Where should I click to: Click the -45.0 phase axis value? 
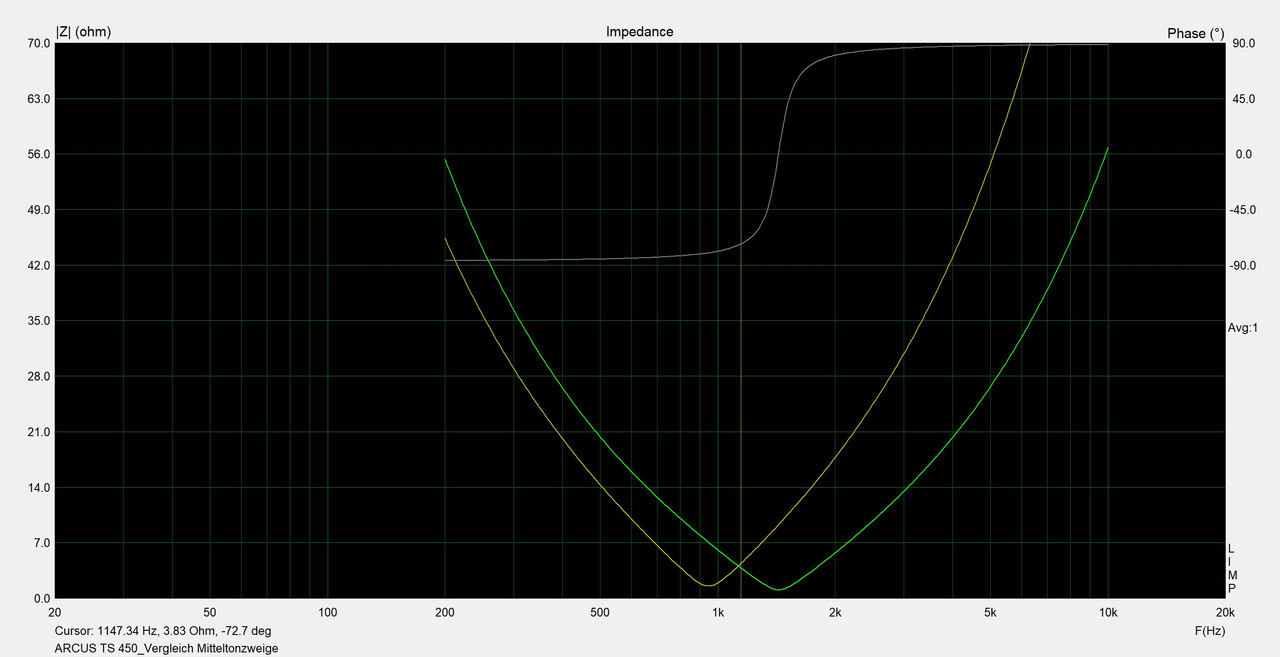(1242, 210)
